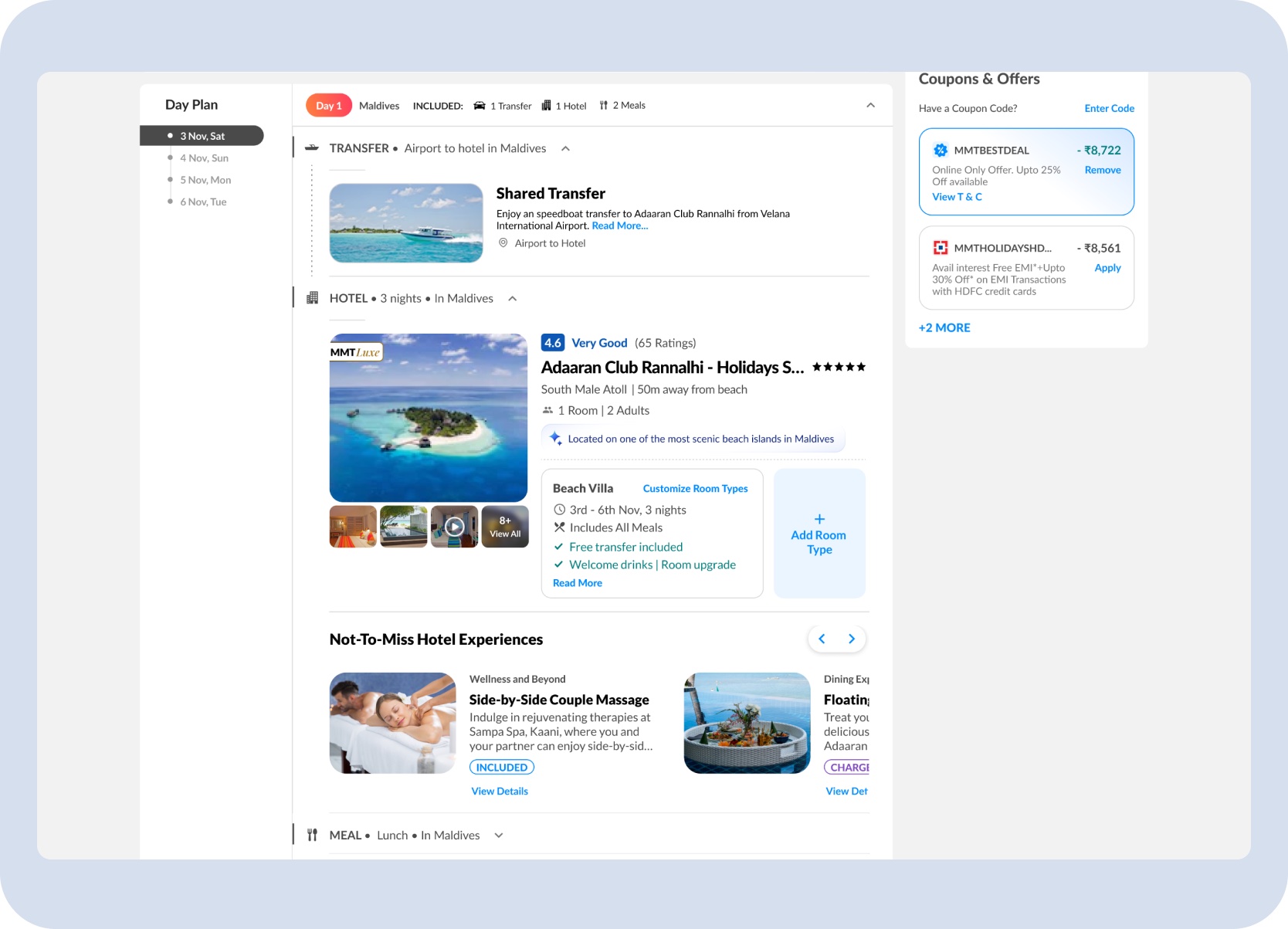Open the pool villa hotel thumbnail
The image size is (1288, 929).
pyautogui.click(x=404, y=527)
